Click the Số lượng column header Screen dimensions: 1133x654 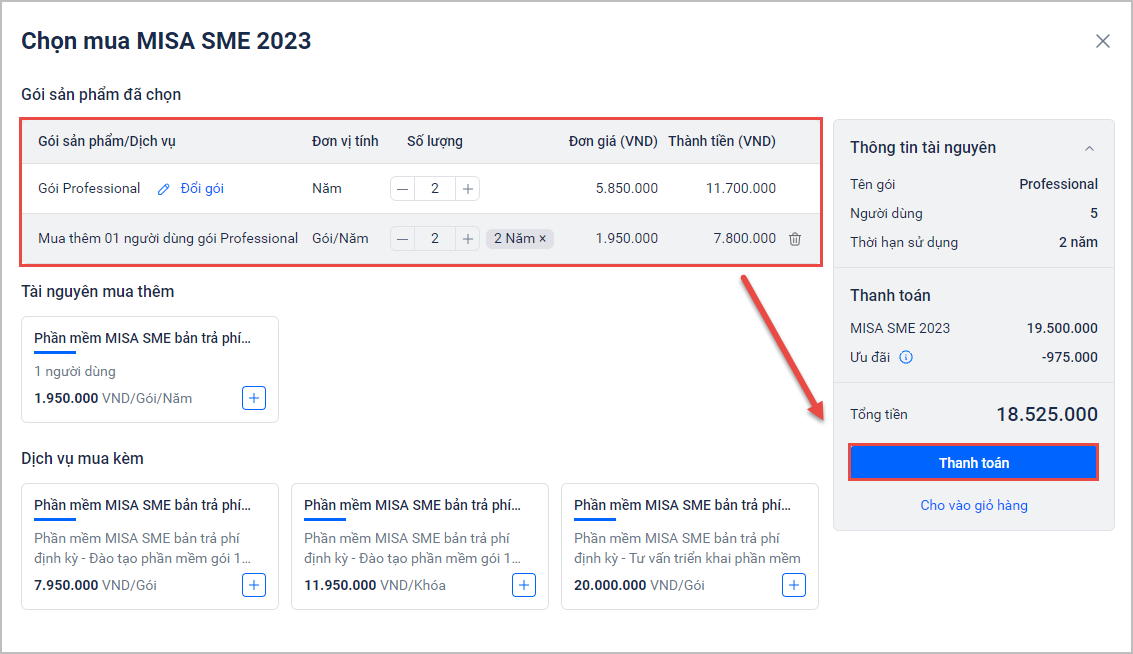pos(434,141)
